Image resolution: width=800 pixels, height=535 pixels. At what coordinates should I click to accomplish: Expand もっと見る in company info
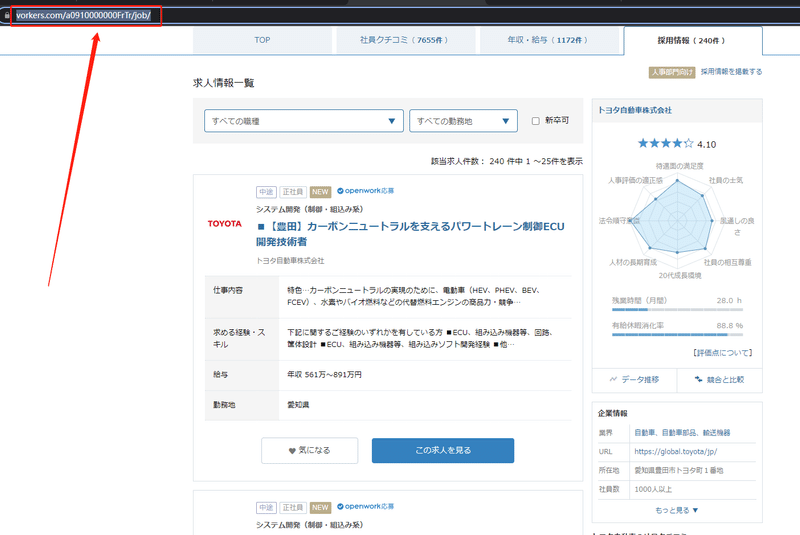[677, 510]
